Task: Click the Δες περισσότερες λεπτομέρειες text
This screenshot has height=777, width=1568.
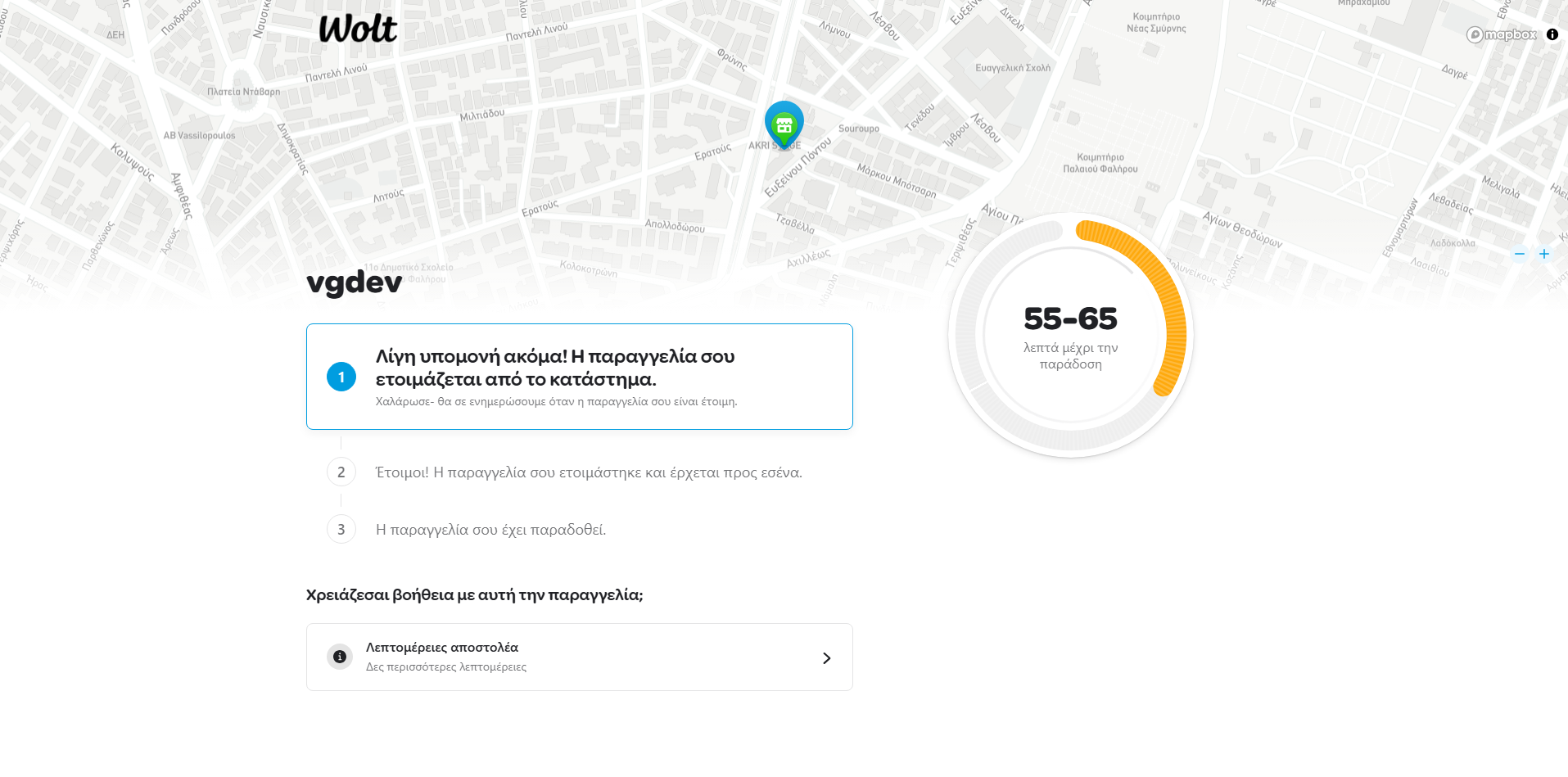Action: pos(446,667)
